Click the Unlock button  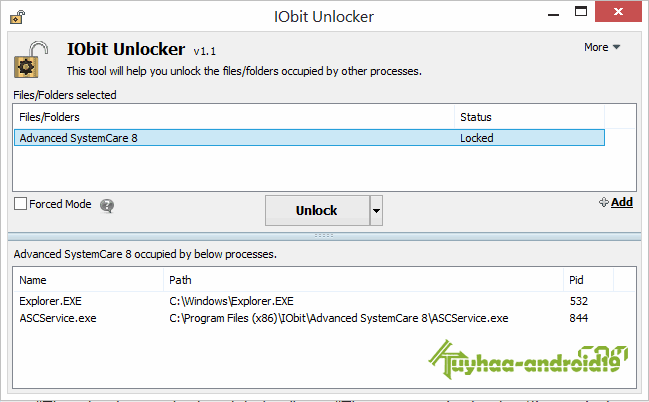click(x=317, y=210)
